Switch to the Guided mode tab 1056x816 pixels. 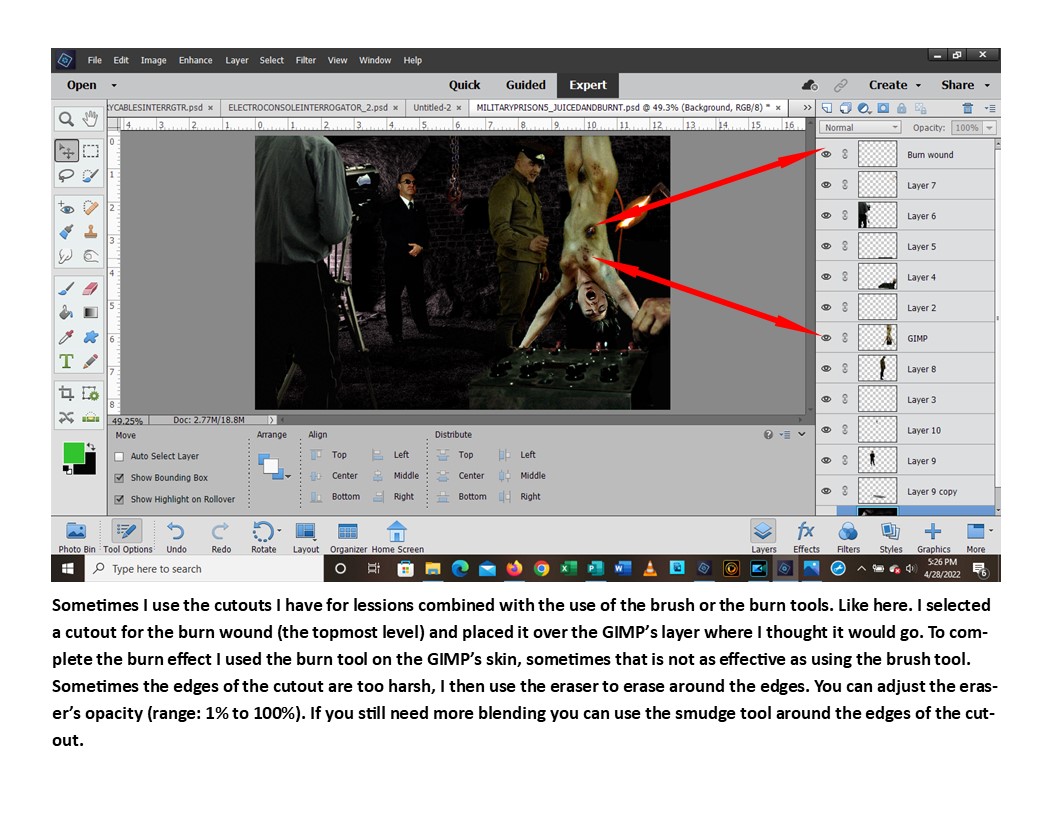coord(525,85)
